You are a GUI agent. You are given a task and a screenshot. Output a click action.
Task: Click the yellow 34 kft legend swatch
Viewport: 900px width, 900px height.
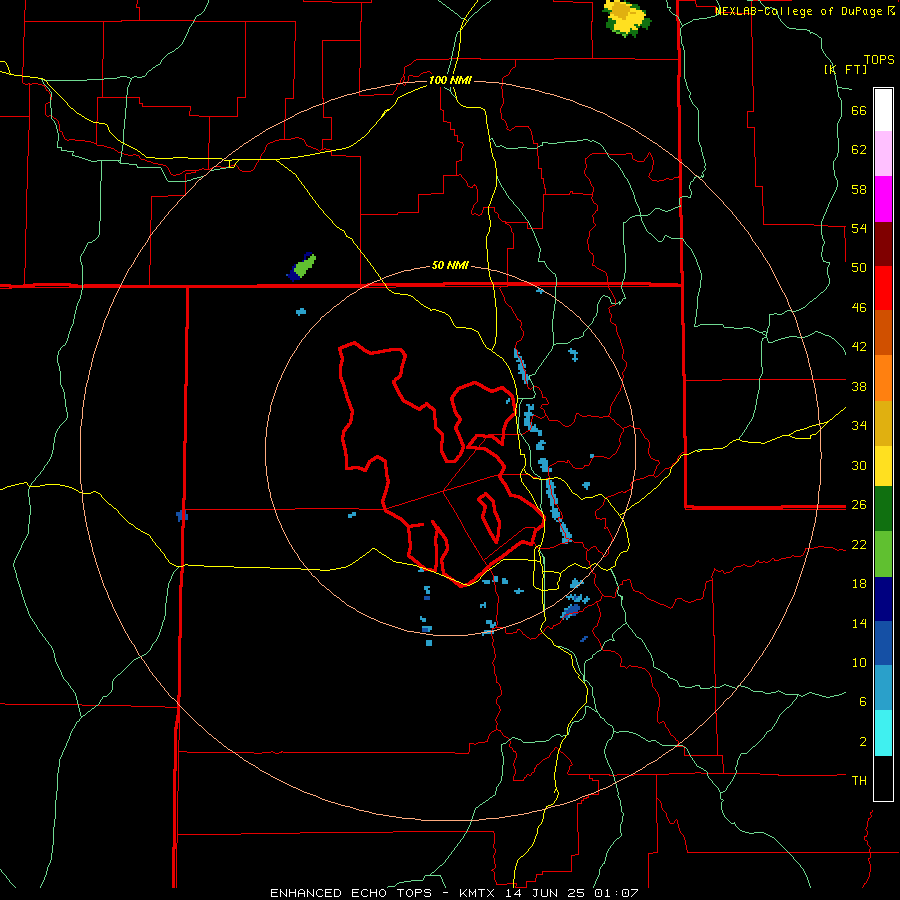tap(883, 466)
